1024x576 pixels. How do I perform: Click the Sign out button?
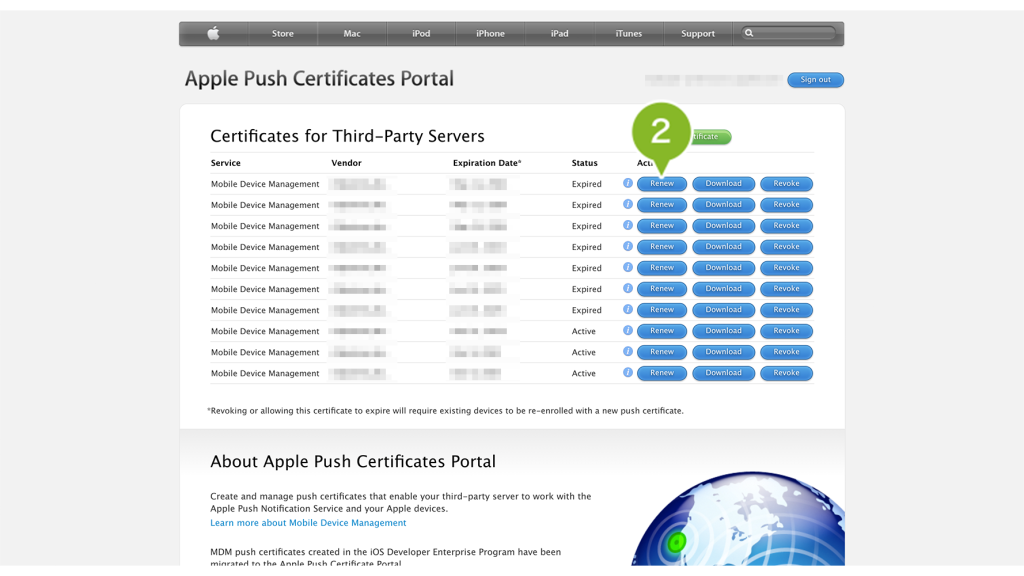pos(815,79)
